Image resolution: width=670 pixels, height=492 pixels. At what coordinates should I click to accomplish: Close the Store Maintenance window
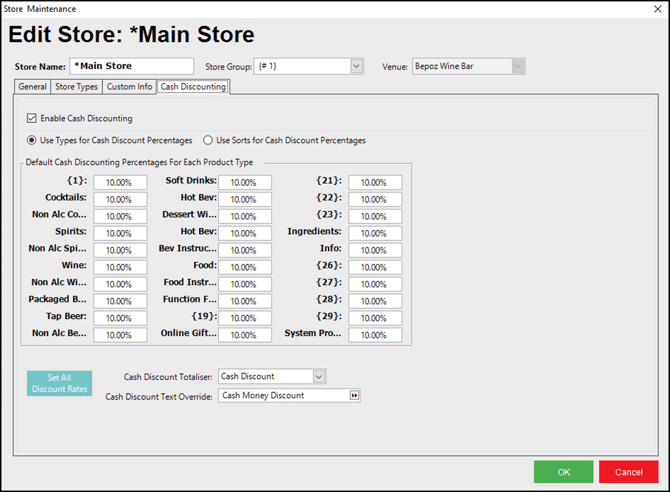click(x=657, y=9)
